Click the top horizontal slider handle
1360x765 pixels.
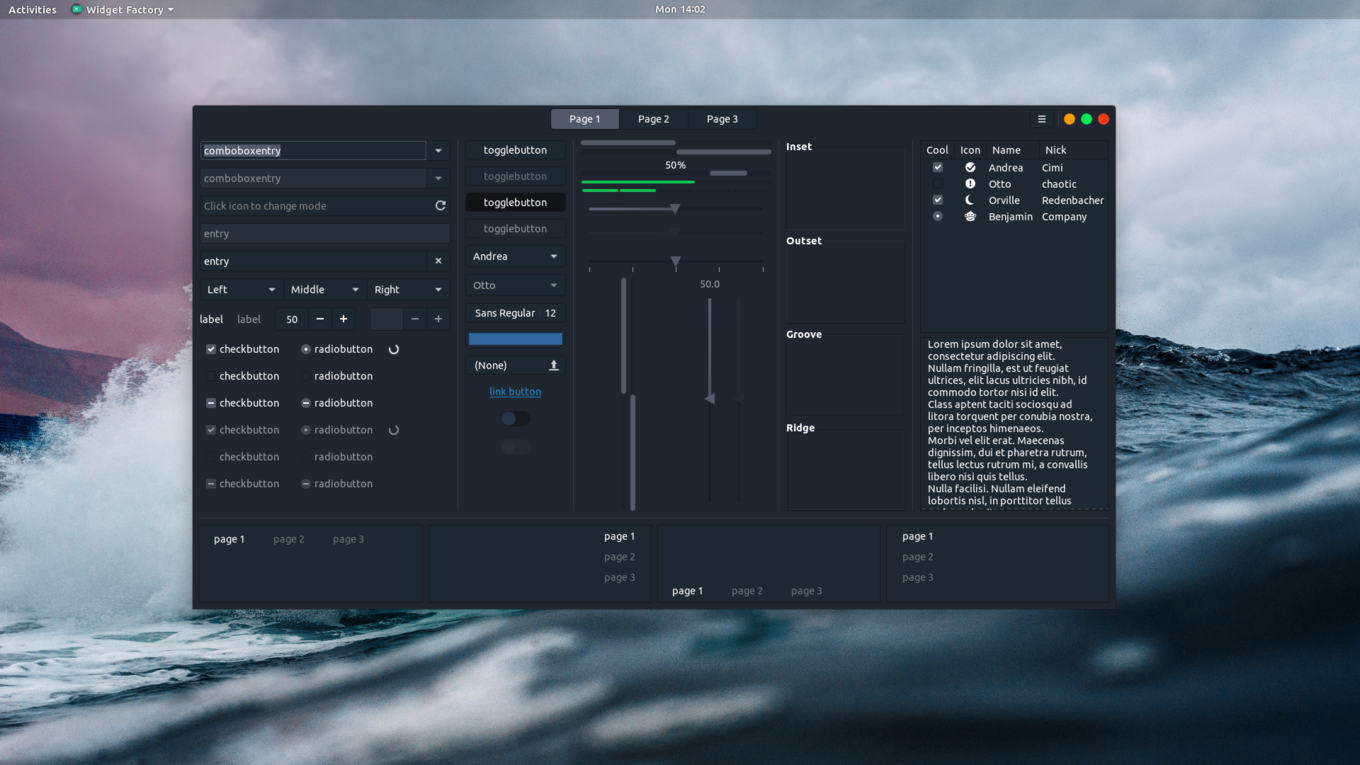click(675, 209)
